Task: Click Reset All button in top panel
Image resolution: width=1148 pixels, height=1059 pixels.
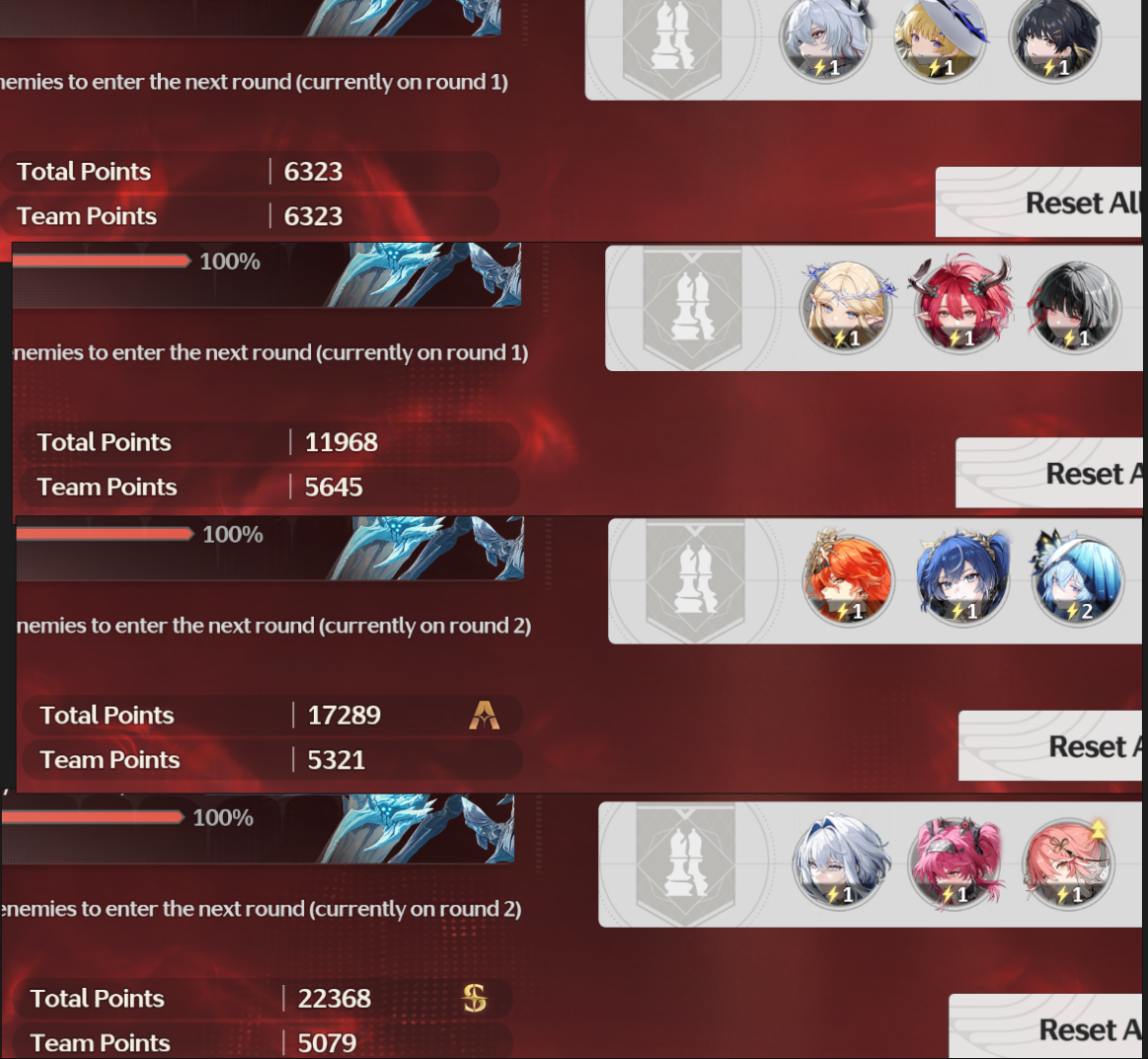Action: (1038, 202)
